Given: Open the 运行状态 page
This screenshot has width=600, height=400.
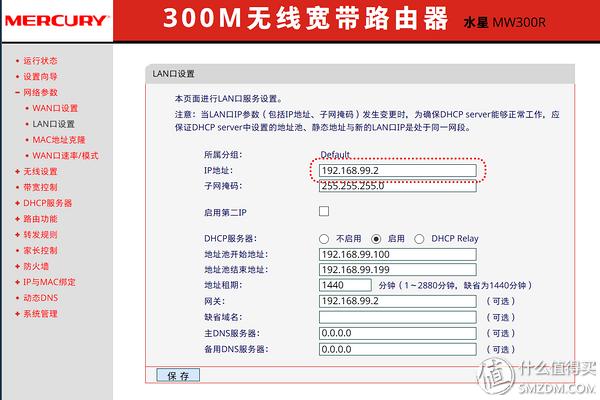Looking at the screenshot, I should [x=40, y=60].
